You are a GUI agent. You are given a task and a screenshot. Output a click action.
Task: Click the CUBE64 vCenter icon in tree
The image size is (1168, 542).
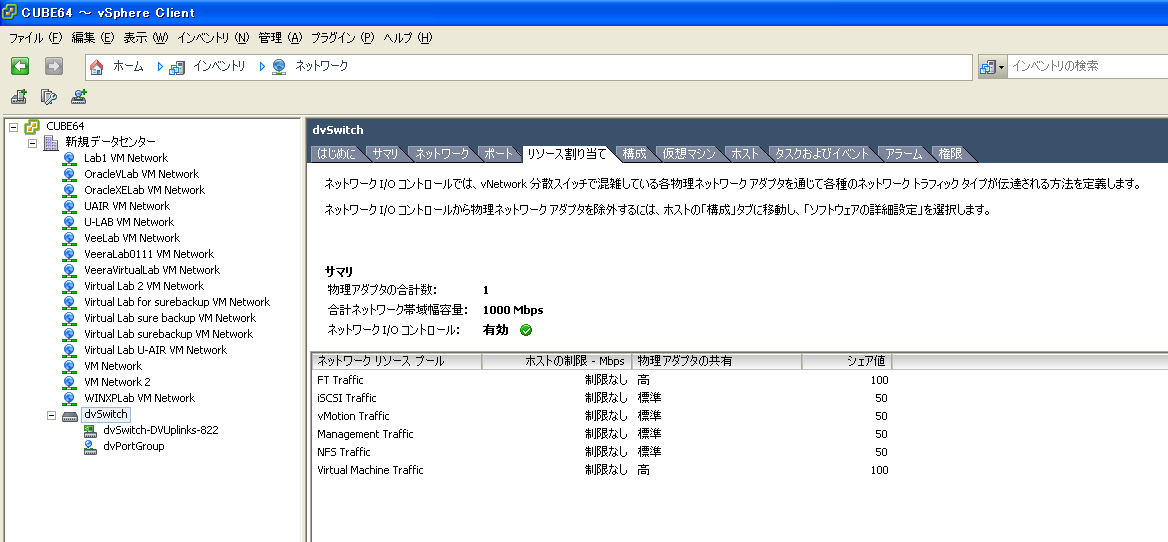pos(32,126)
